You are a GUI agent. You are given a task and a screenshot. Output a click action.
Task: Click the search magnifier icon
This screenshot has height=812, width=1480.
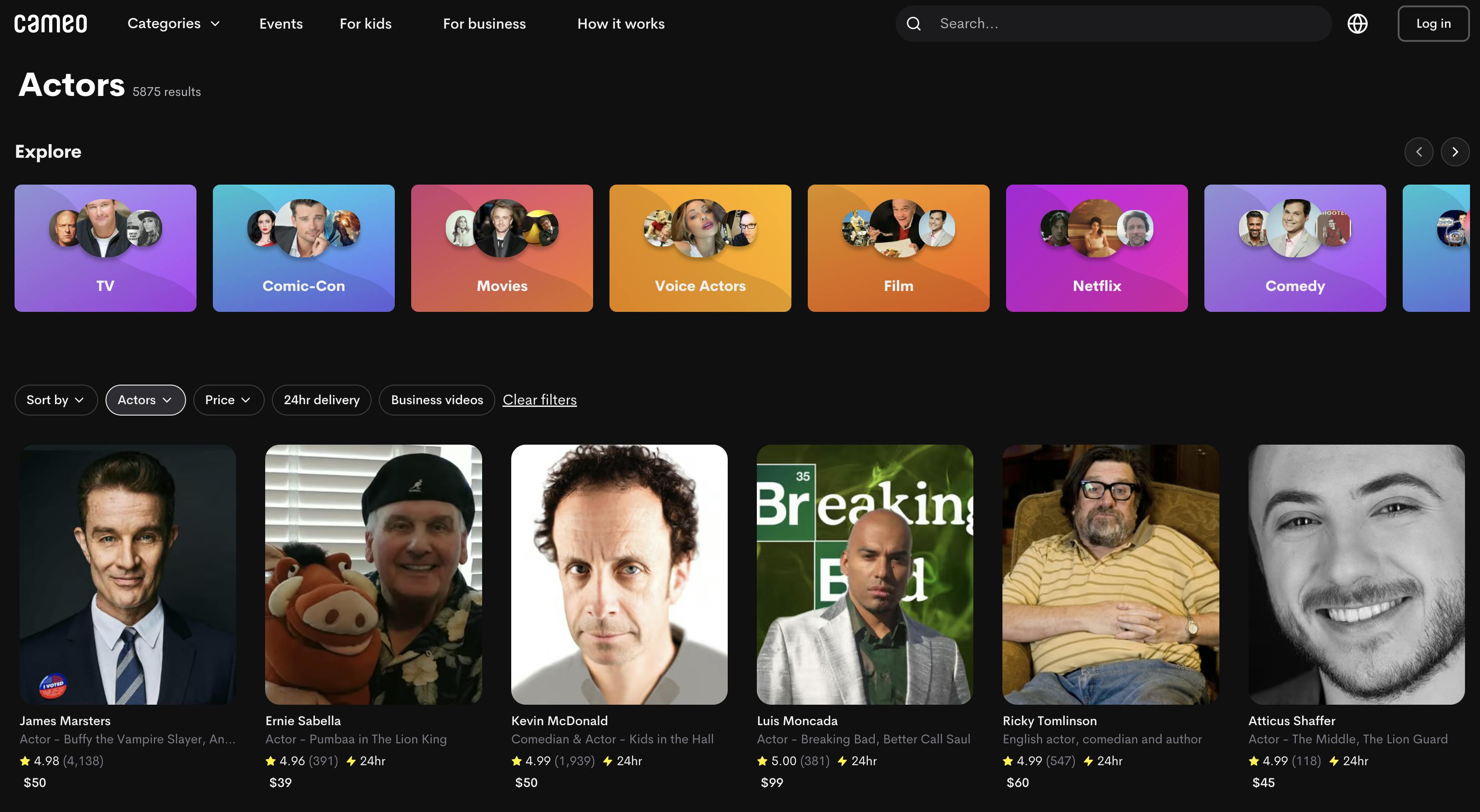[x=913, y=24]
